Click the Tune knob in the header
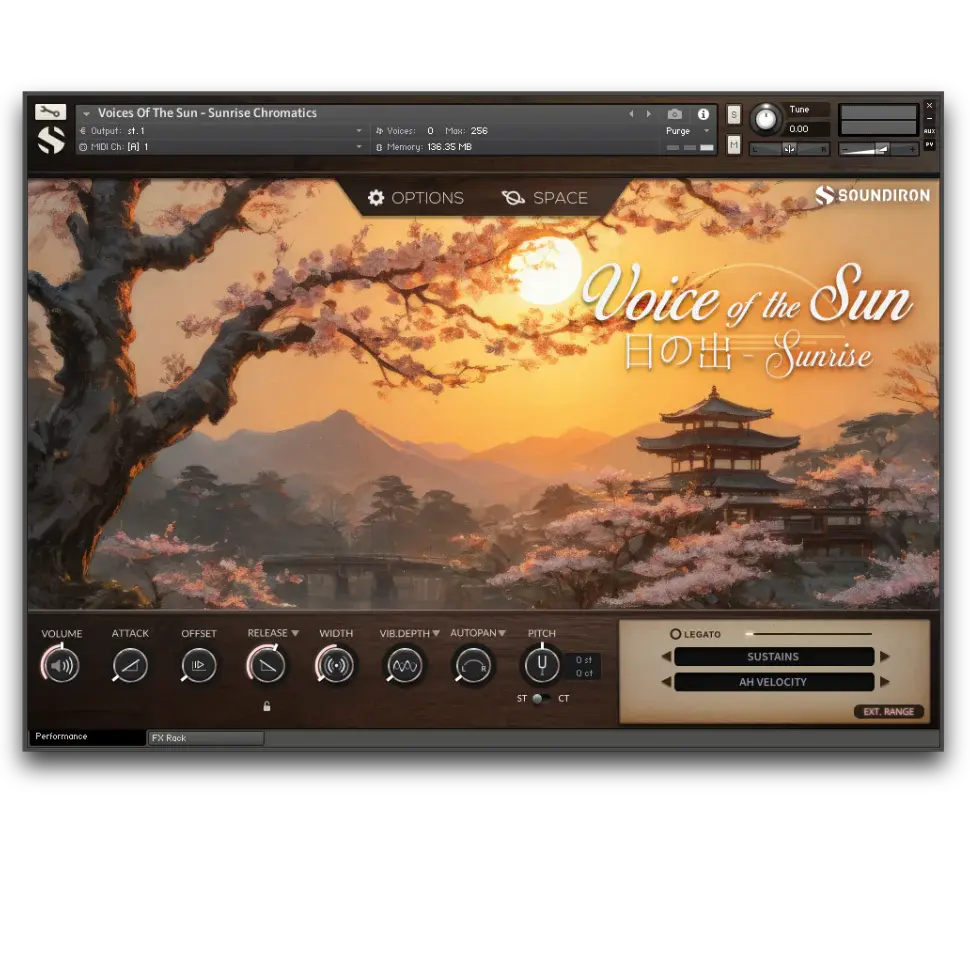This screenshot has height=970, width=970. [765, 120]
